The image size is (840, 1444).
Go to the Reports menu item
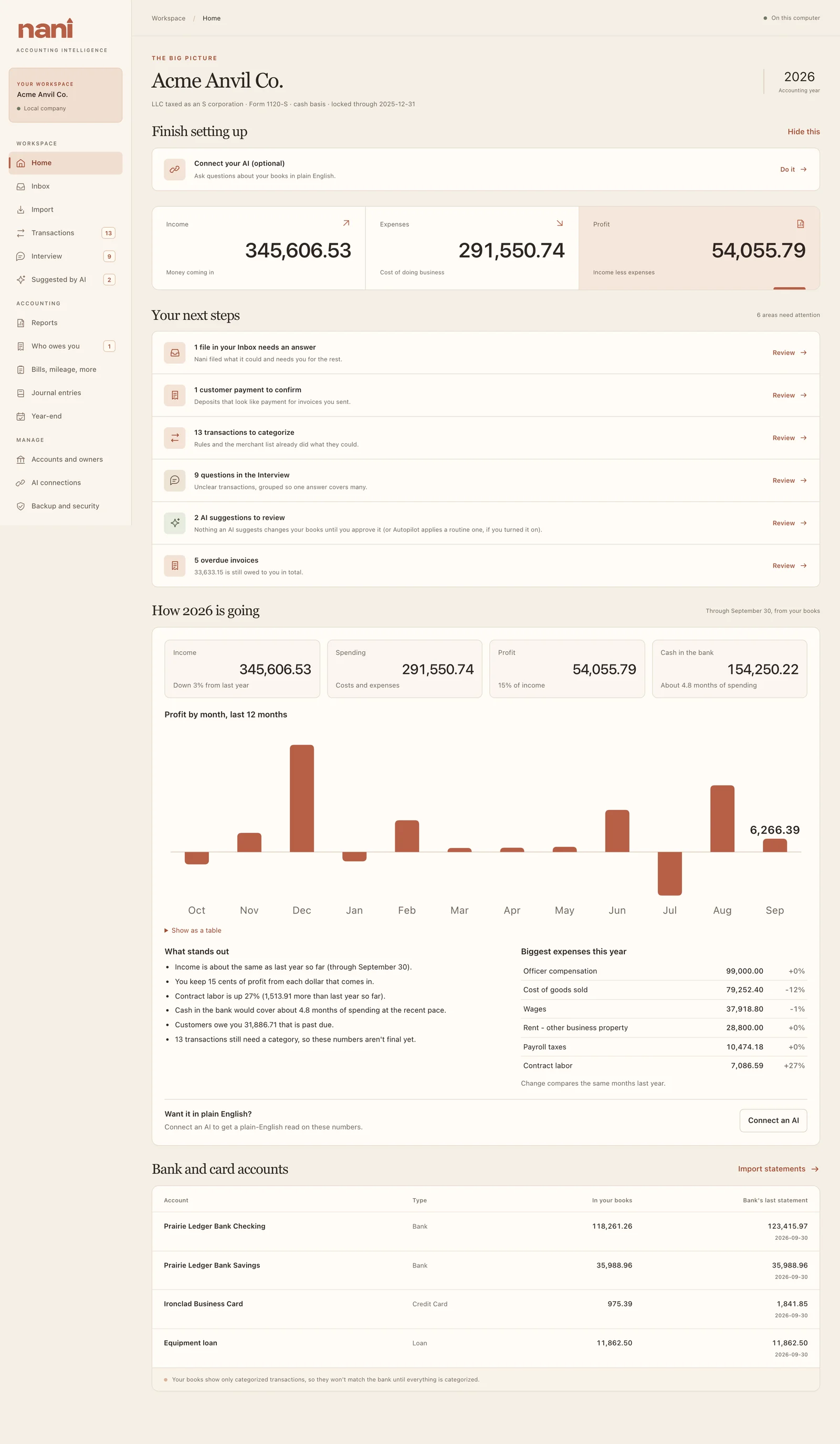pos(65,323)
